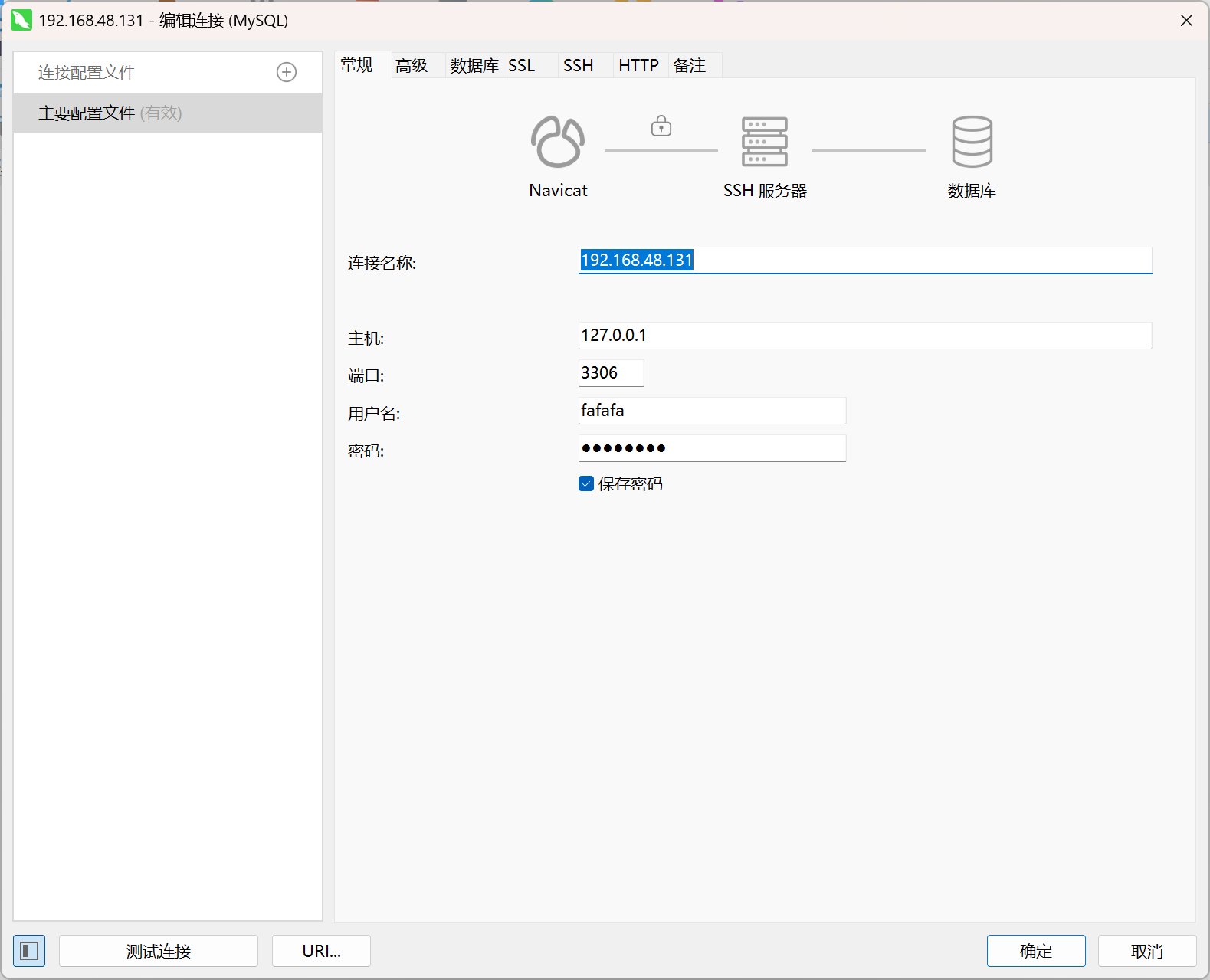Click the 数据库 label under the cylinder icon
Image resolution: width=1210 pixels, height=980 pixels.
tap(972, 191)
